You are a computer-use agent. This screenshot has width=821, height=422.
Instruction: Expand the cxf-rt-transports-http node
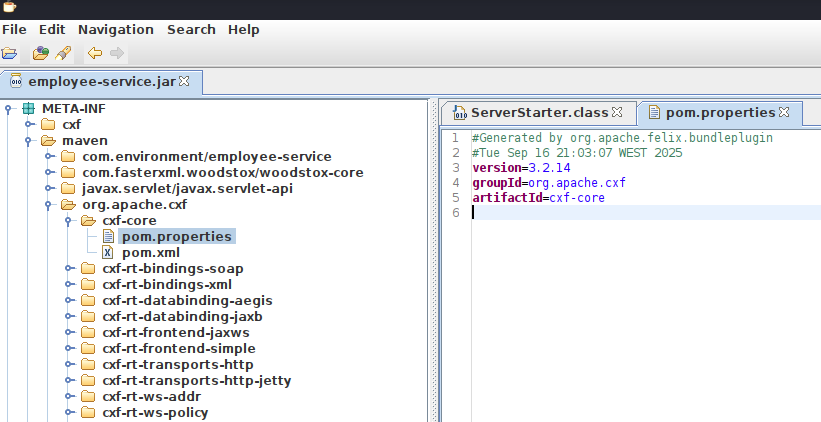pyautogui.click(x=70, y=364)
